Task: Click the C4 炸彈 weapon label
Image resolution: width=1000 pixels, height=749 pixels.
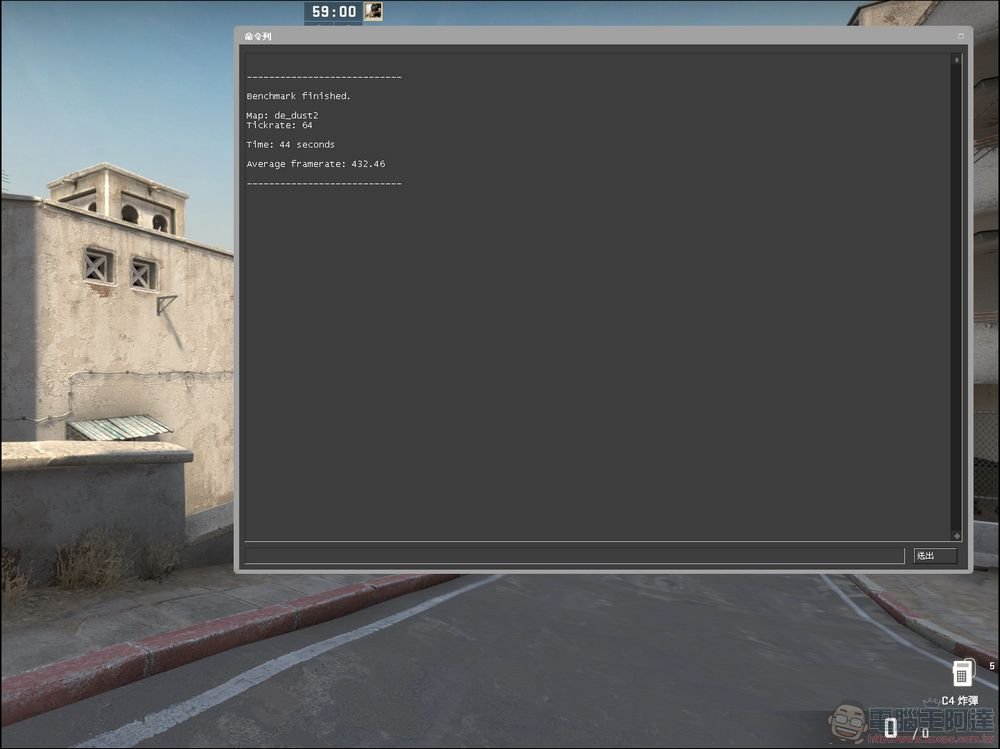Action: tap(960, 700)
